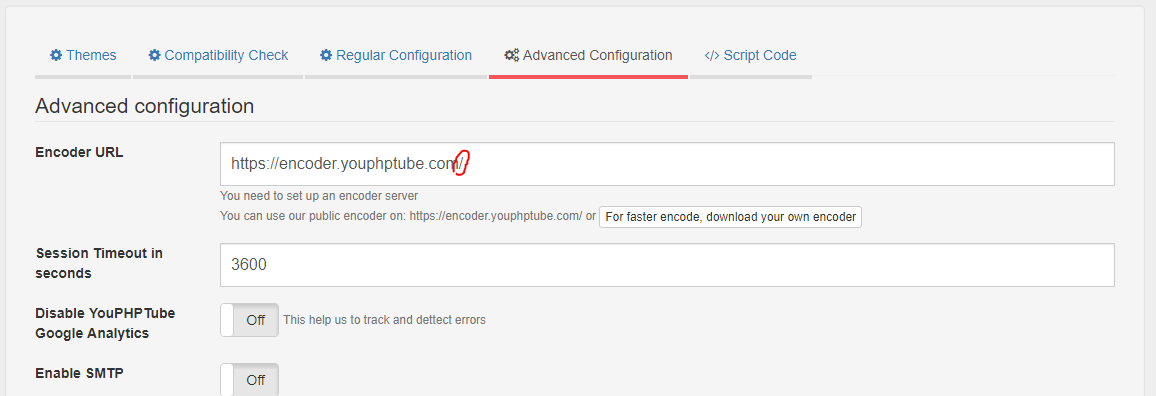Click the gear icon beside Compatibility Check
This screenshot has height=396, width=1156.
coord(154,55)
